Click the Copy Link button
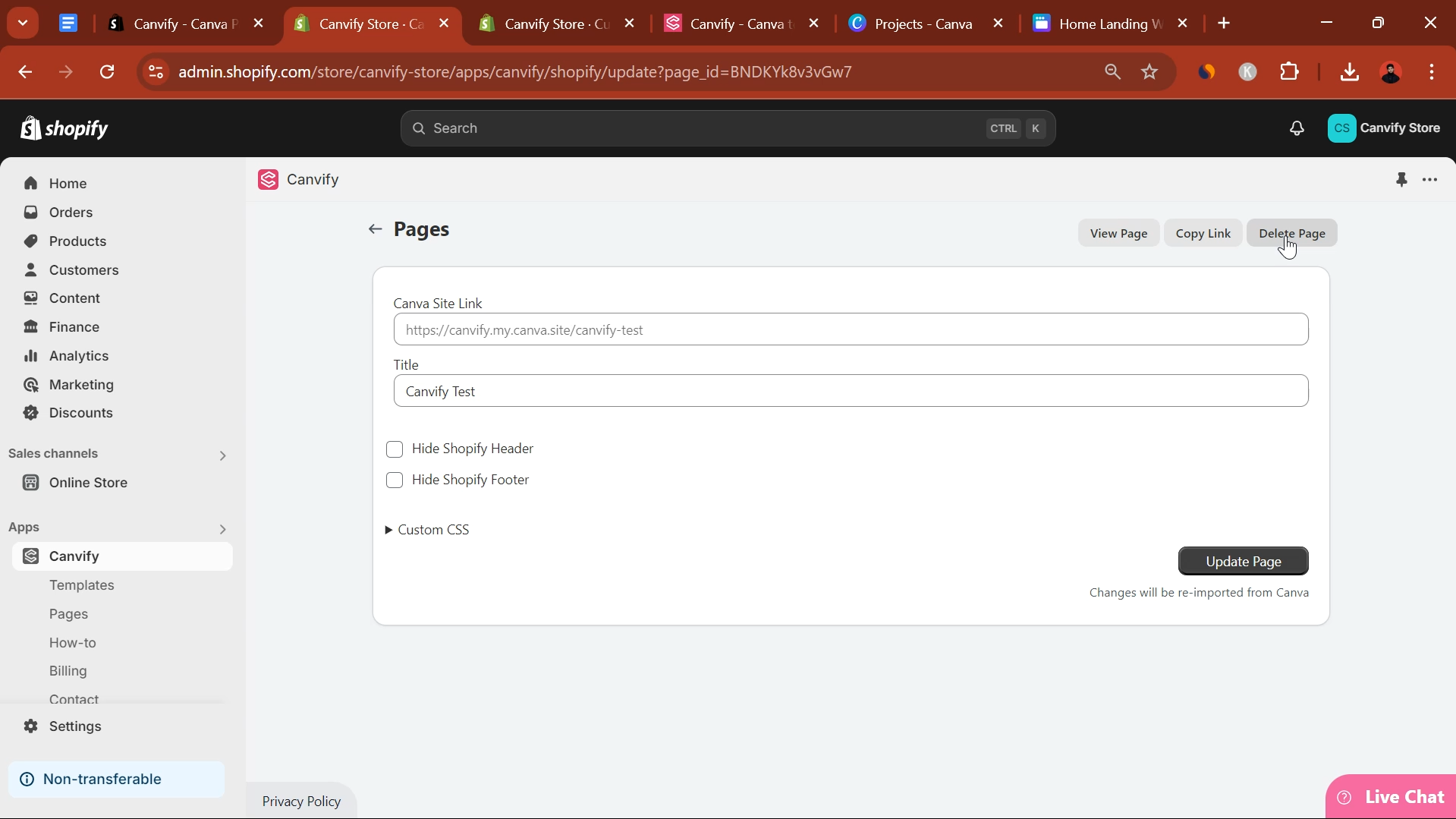The width and height of the screenshot is (1456, 819). point(1203,233)
